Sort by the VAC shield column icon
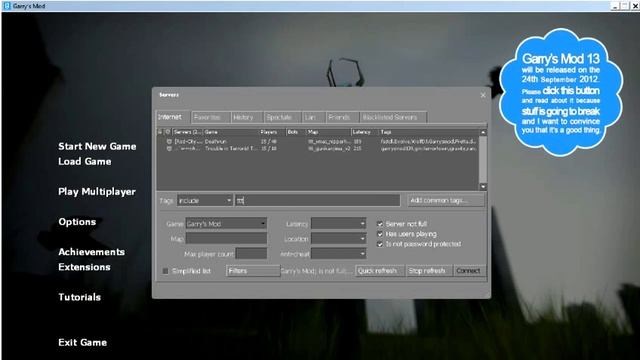640x360 pixels. point(168,132)
